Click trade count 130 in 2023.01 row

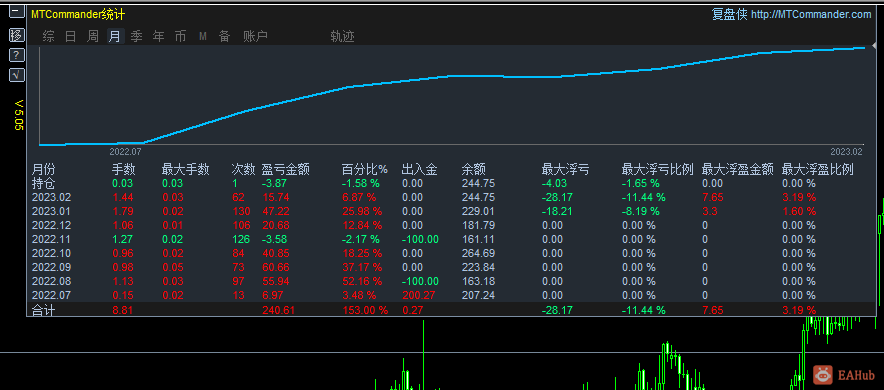pos(240,211)
